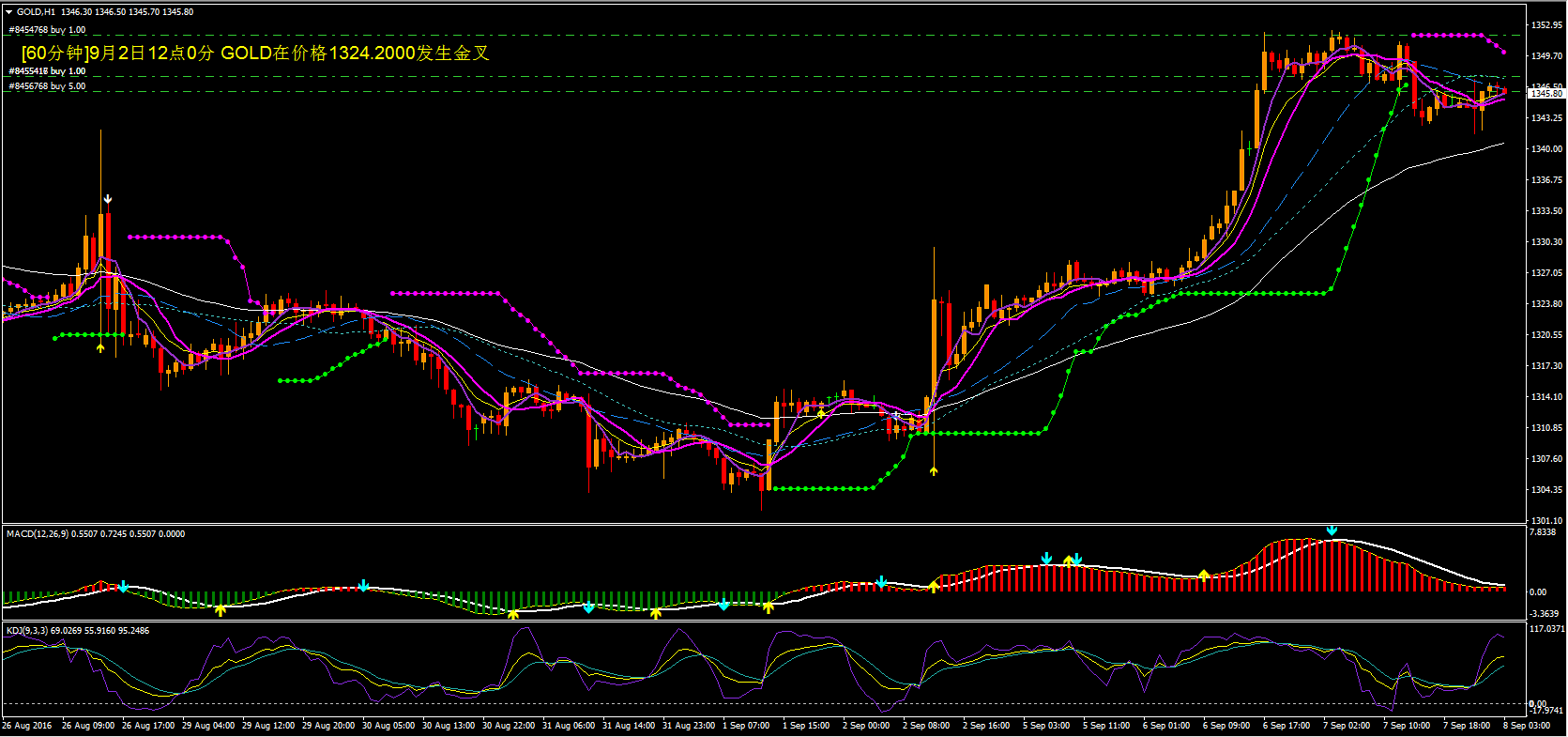Viewport: 1568px width, 737px height.
Task: Click the leftmost yellow arrow in MACD panel
Action: (x=221, y=610)
